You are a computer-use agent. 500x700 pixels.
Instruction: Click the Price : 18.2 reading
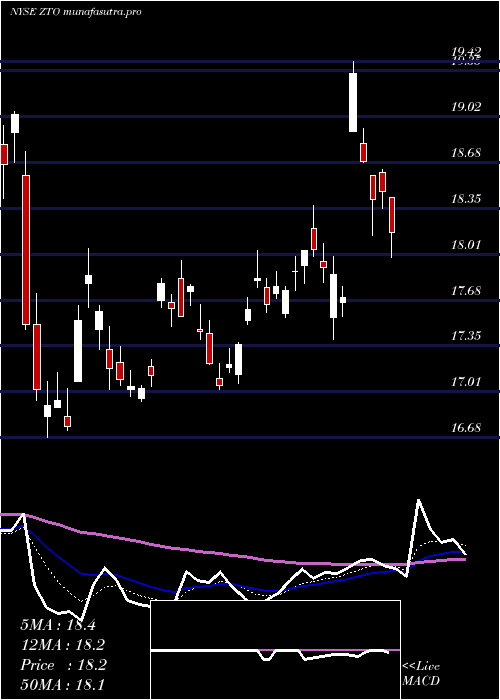[x=63, y=665]
